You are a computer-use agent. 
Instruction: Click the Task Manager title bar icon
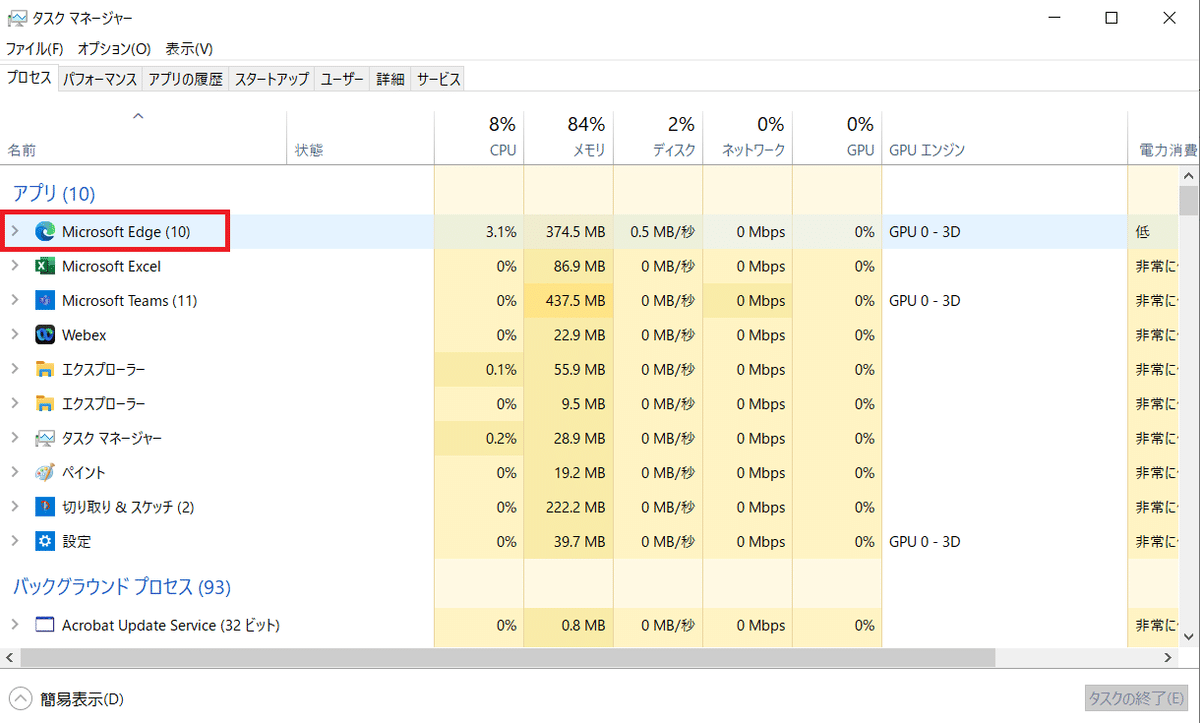click(x=17, y=18)
